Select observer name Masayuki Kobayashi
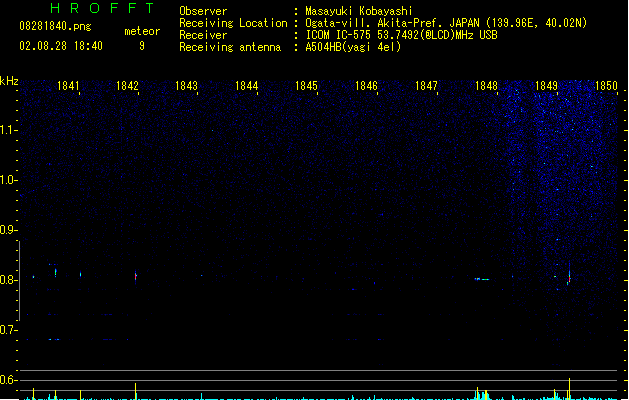629x400 pixels. (x=359, y=11)
